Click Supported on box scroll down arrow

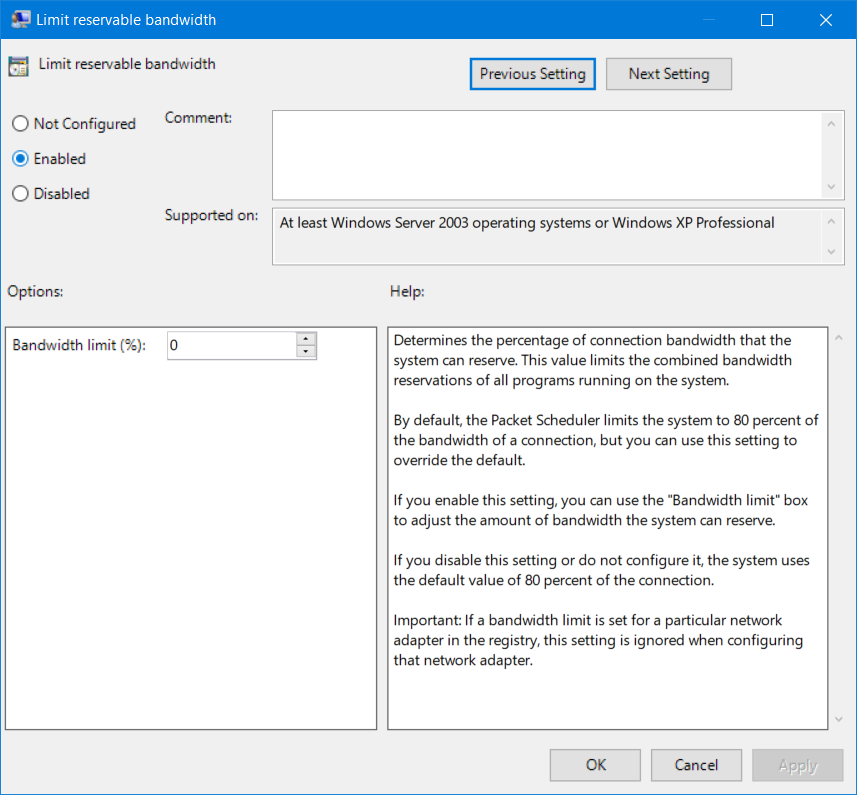pos(831,252)
